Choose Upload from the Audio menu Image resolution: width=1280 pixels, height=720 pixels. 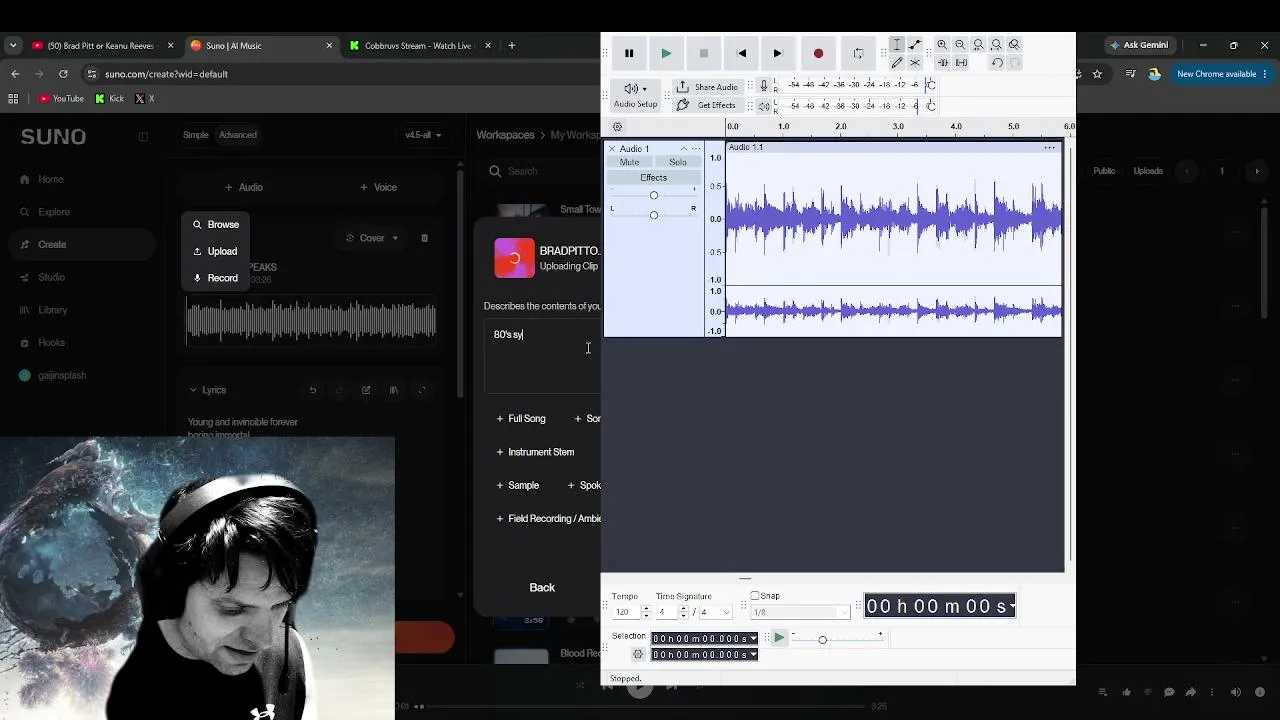[x=216, y=251]
